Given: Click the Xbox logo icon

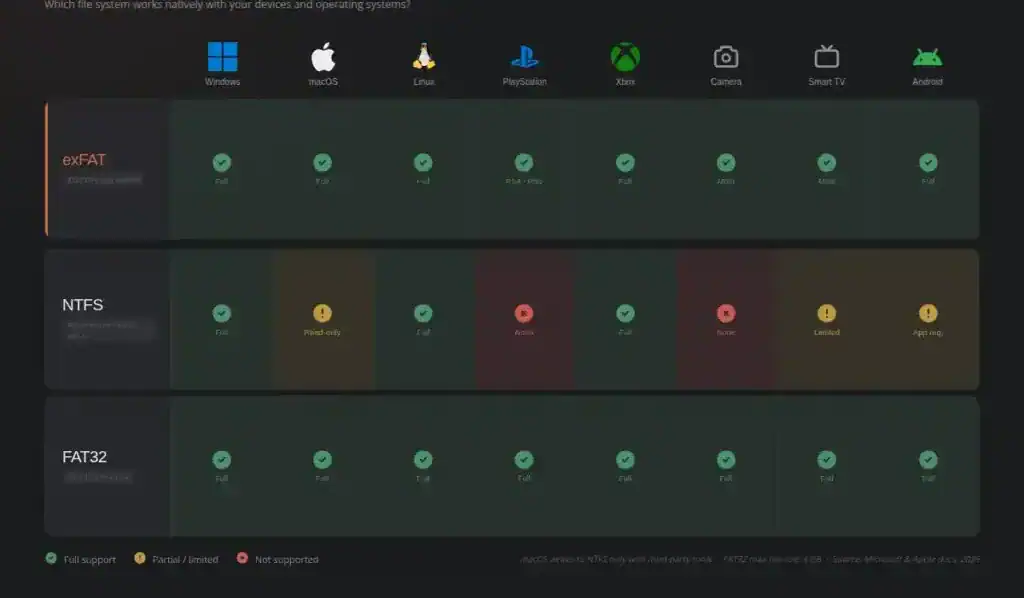Looking at the screenshot, I should point(625,57).
